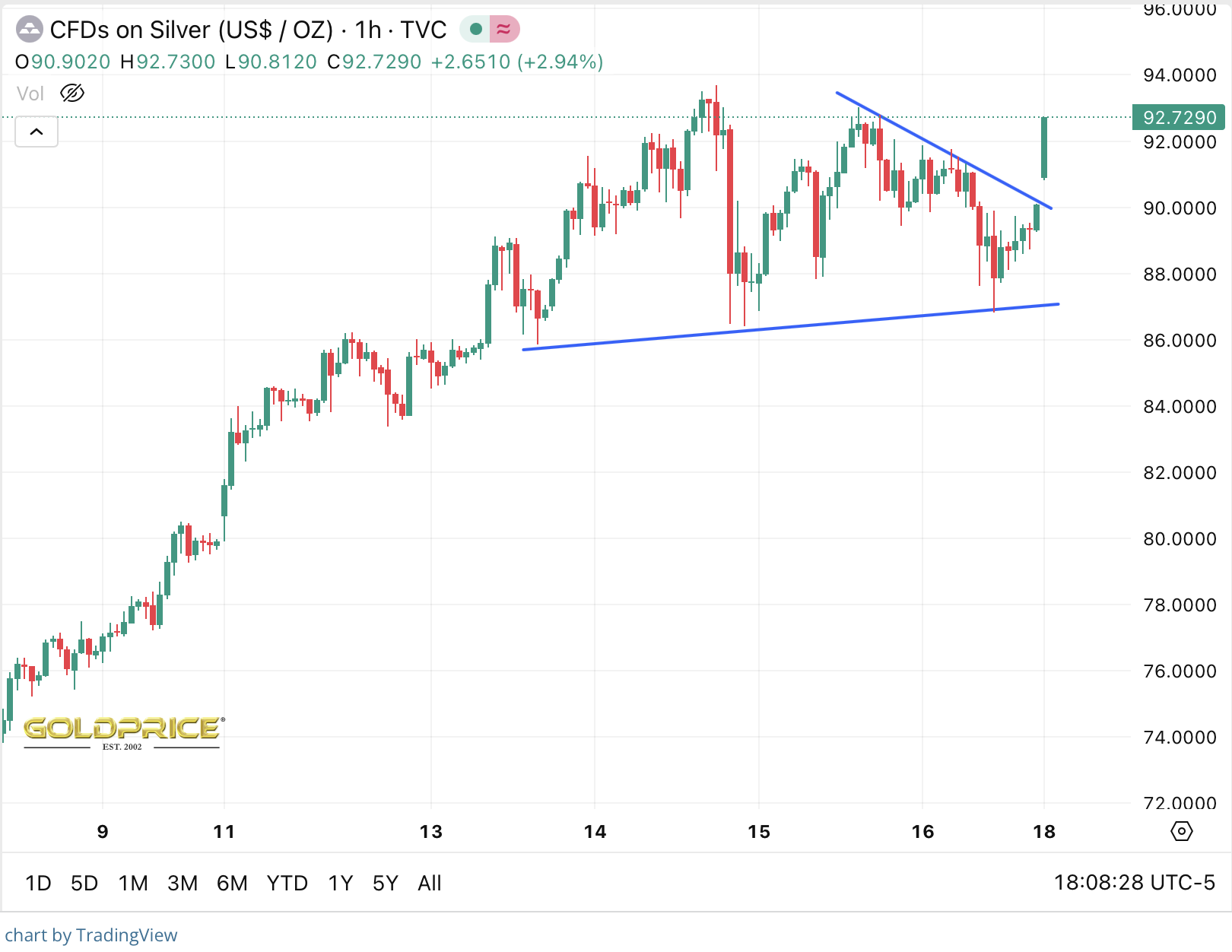Click the green market status dot
The width and height of the screenshot is (1232, 952).
[x=475, y=30]
